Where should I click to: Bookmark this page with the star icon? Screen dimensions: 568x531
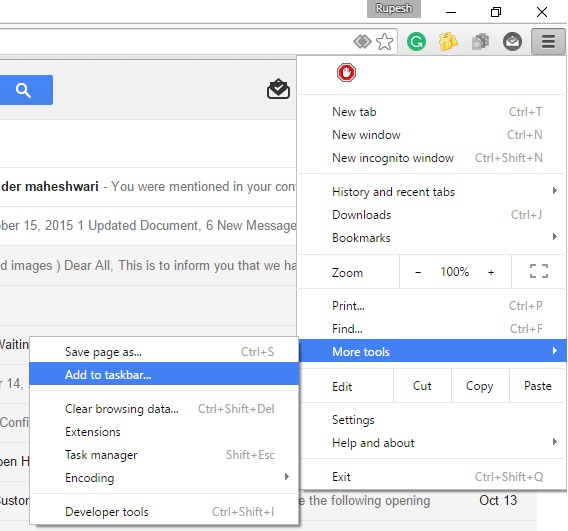click(384, 42)
